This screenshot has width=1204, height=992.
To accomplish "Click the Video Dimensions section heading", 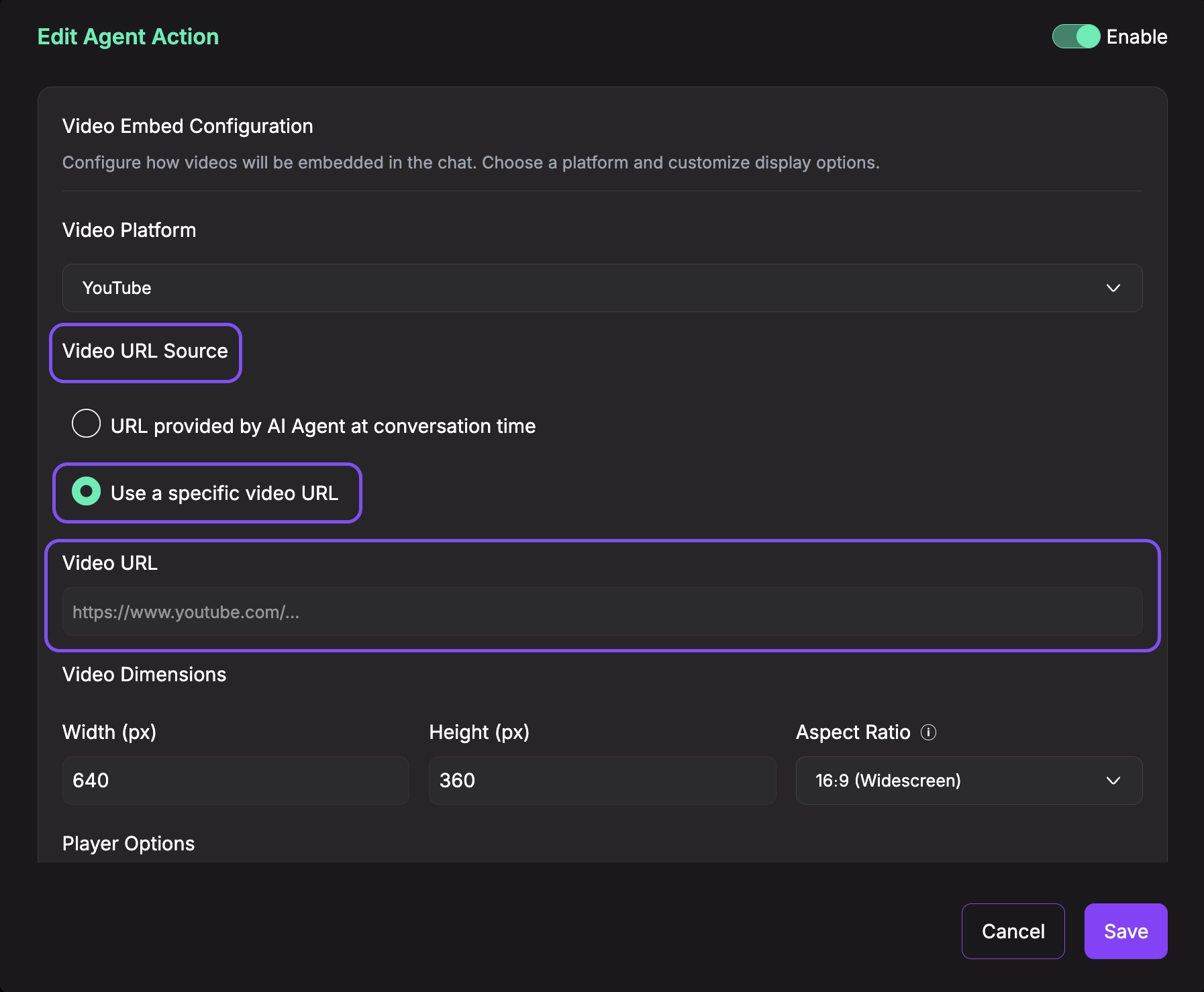I will pos(144,675).
